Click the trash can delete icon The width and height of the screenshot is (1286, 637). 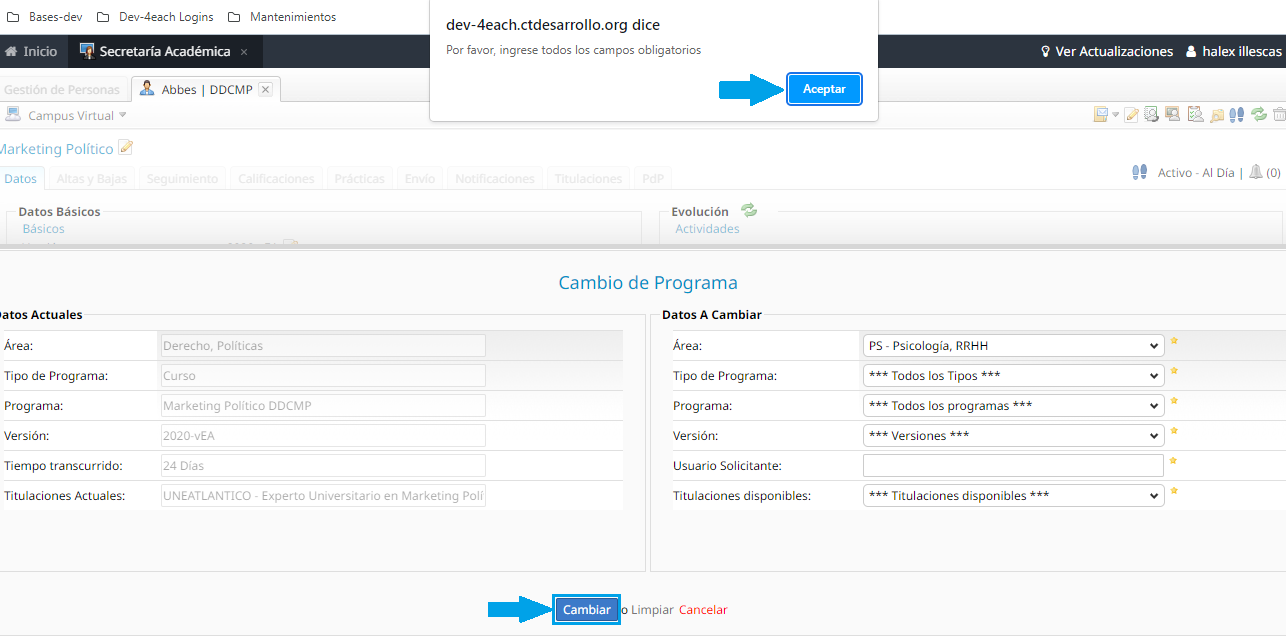click(x=1279, y=115)
